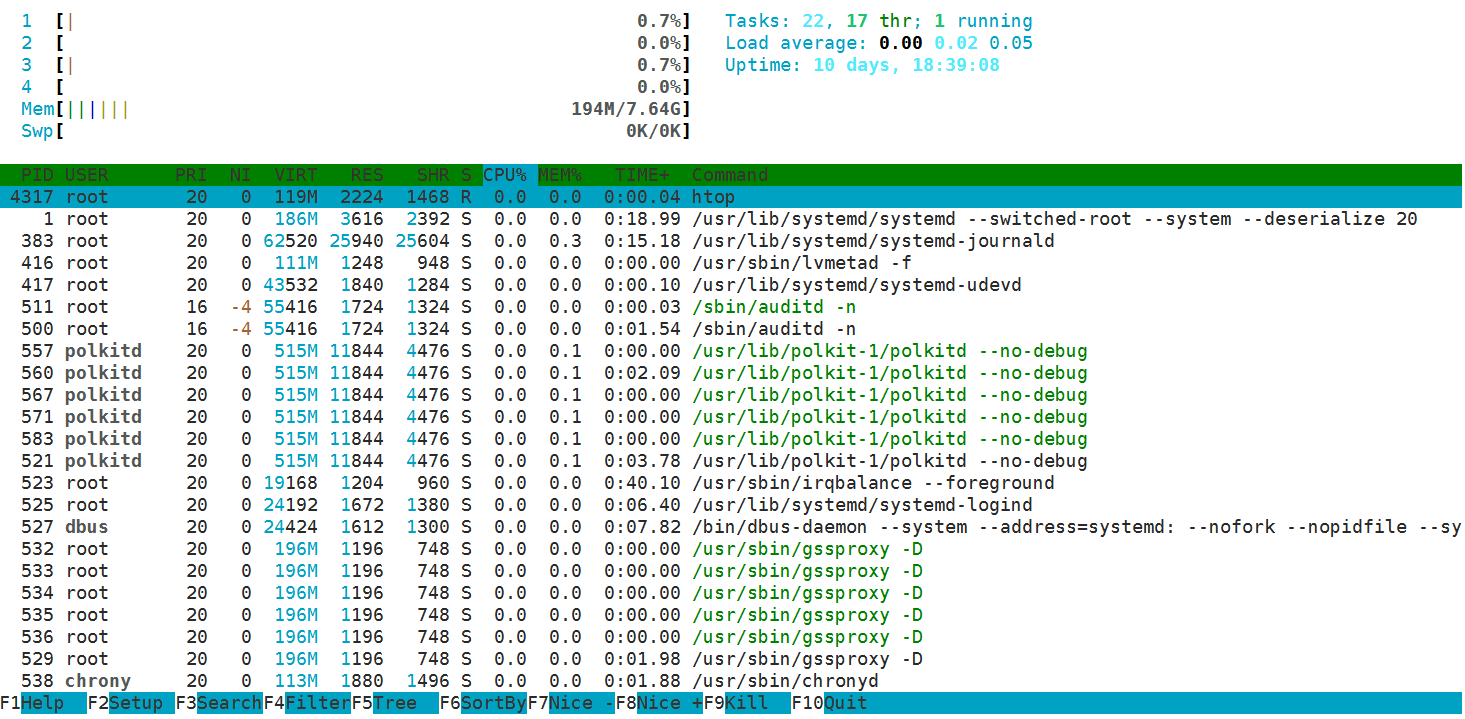Click the Uptime readout
The height and width of the screenshot is (719, 1465).
(x=862, y=65)
